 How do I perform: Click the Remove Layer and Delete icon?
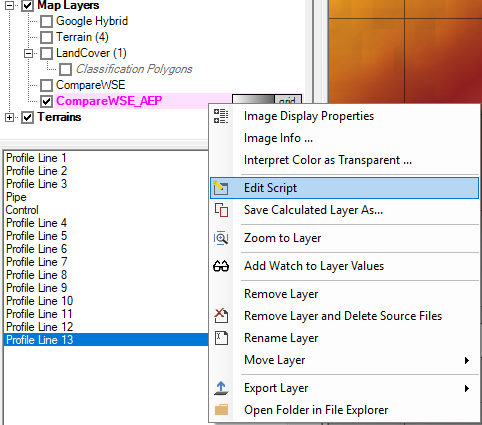tap(221, 316)
